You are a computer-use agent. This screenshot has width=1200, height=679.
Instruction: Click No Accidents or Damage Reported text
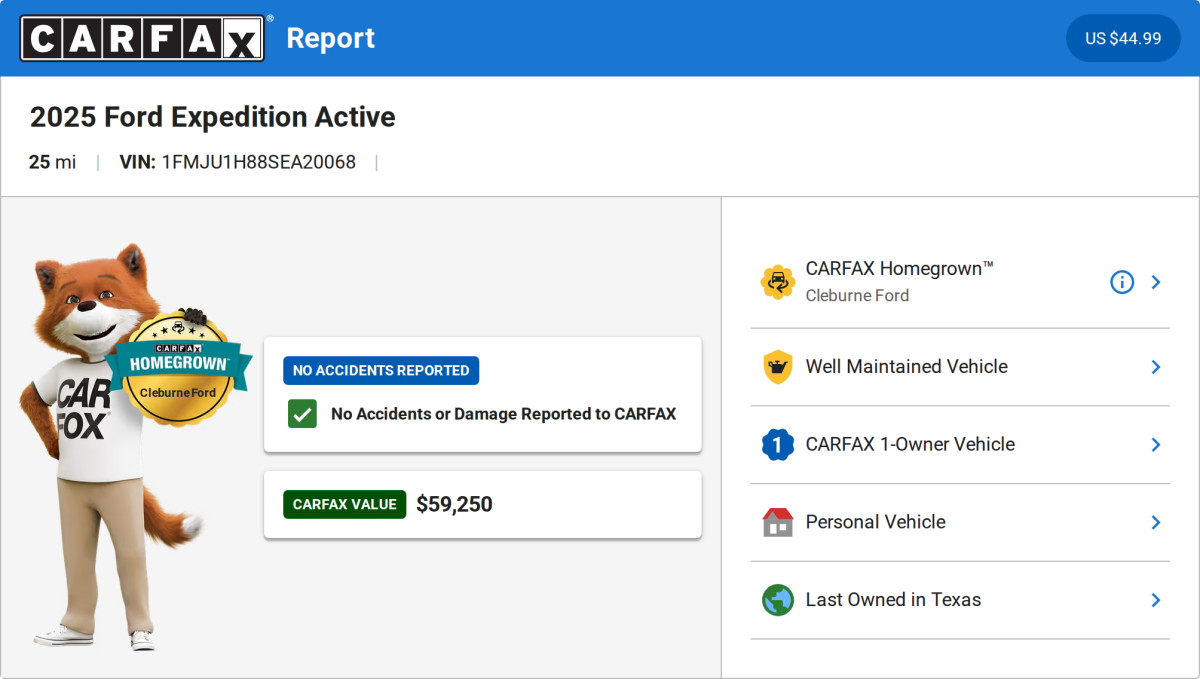(x=504, y=414)
